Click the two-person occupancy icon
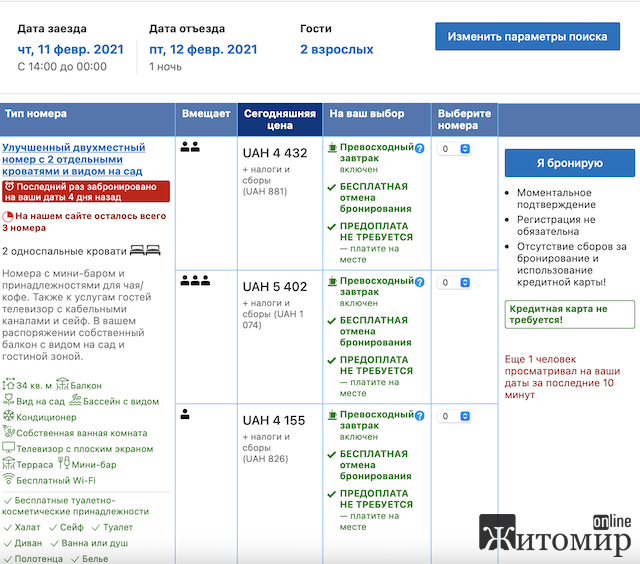Image resolution: width=640 pixels, height=564 pixels. [x=190, y=147]
